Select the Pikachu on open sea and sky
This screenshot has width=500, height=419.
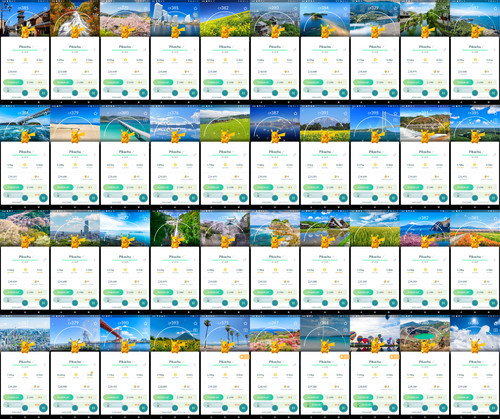pos(125,241)
